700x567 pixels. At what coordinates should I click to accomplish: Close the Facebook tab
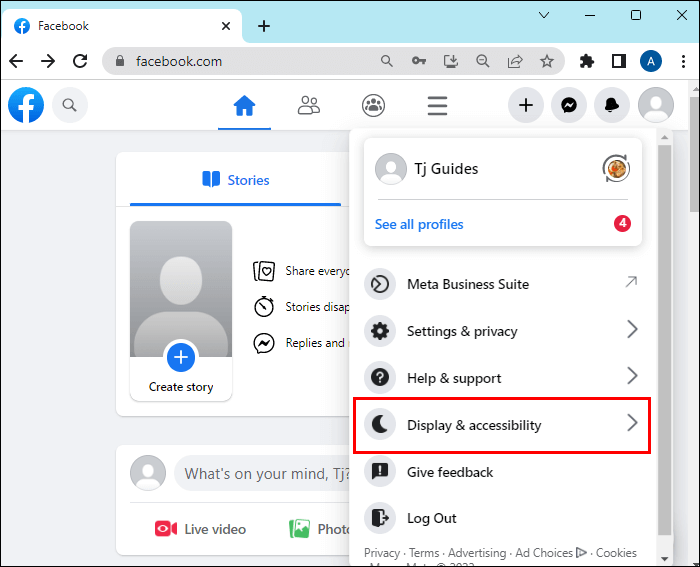coord(226,26)
